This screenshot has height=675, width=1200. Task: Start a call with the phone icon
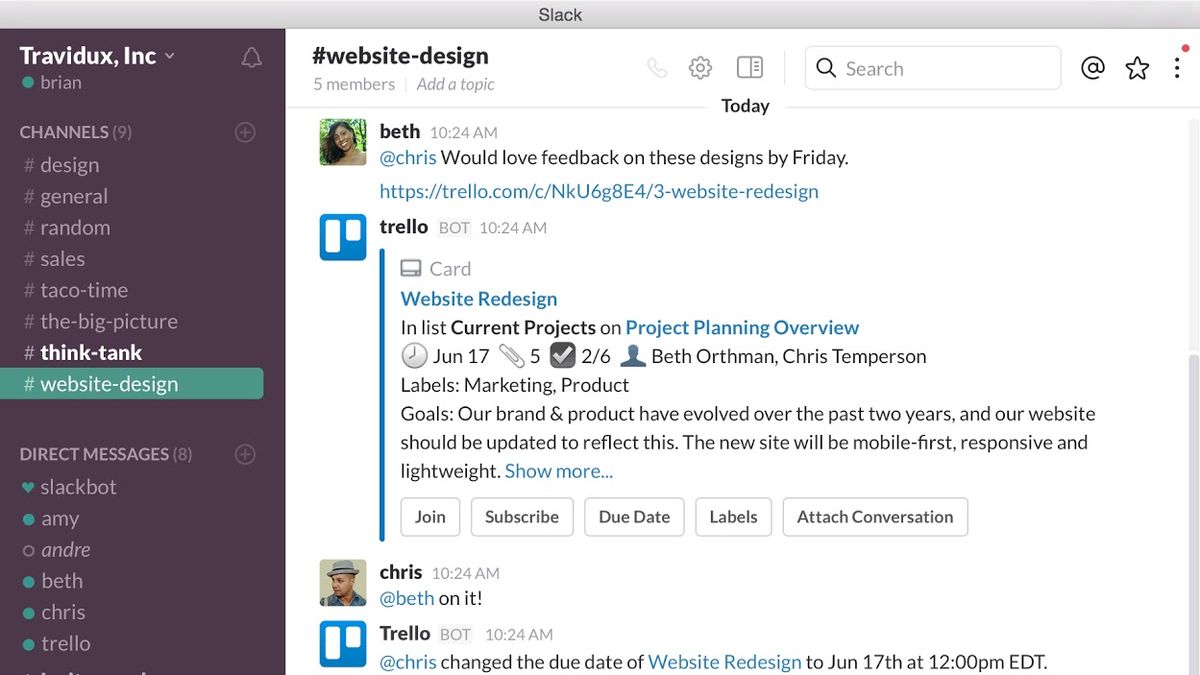[x=657, y=68]
